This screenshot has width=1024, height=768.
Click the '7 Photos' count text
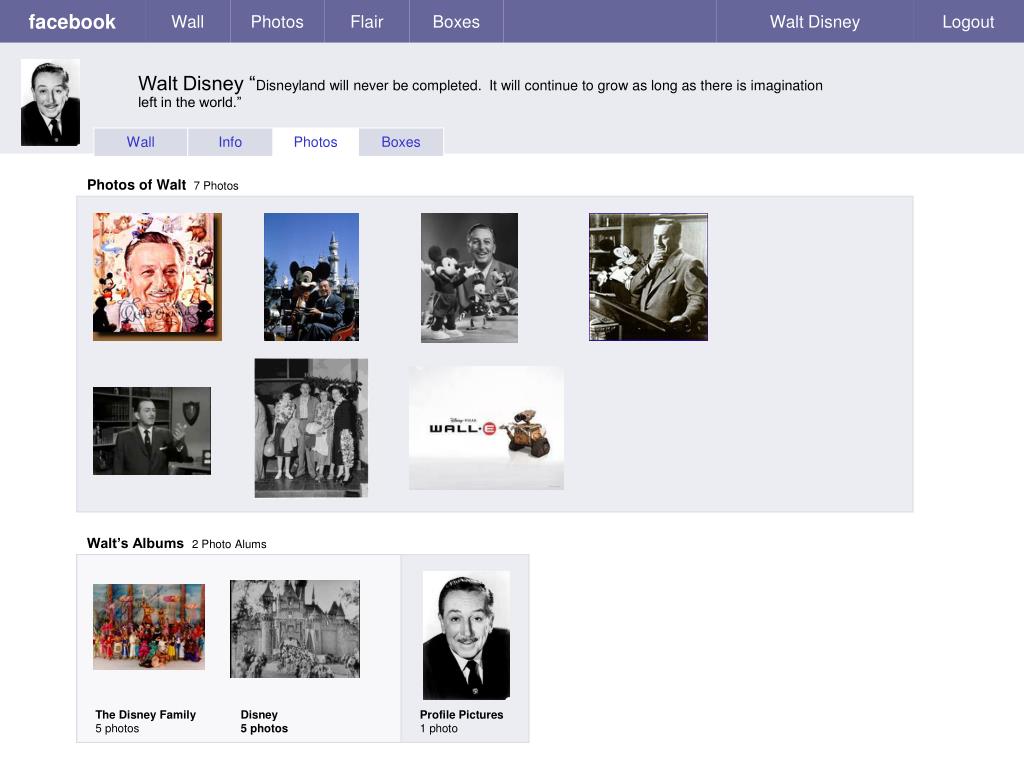pos(216,186)
